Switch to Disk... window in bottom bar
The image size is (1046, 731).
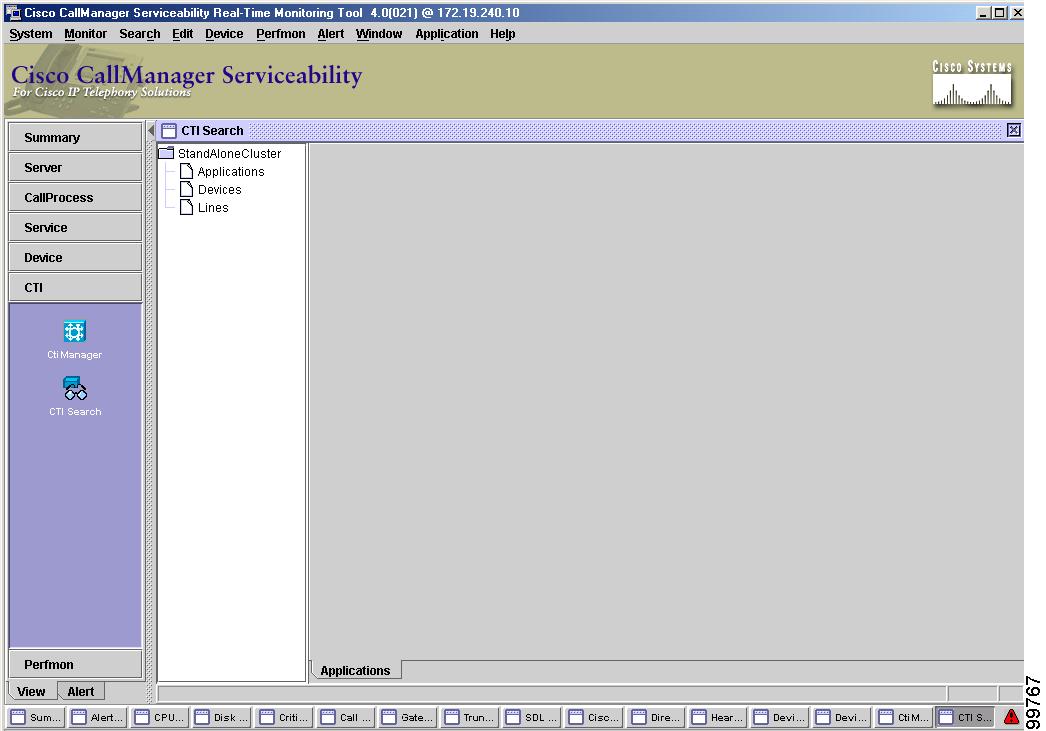pos(221,718)
